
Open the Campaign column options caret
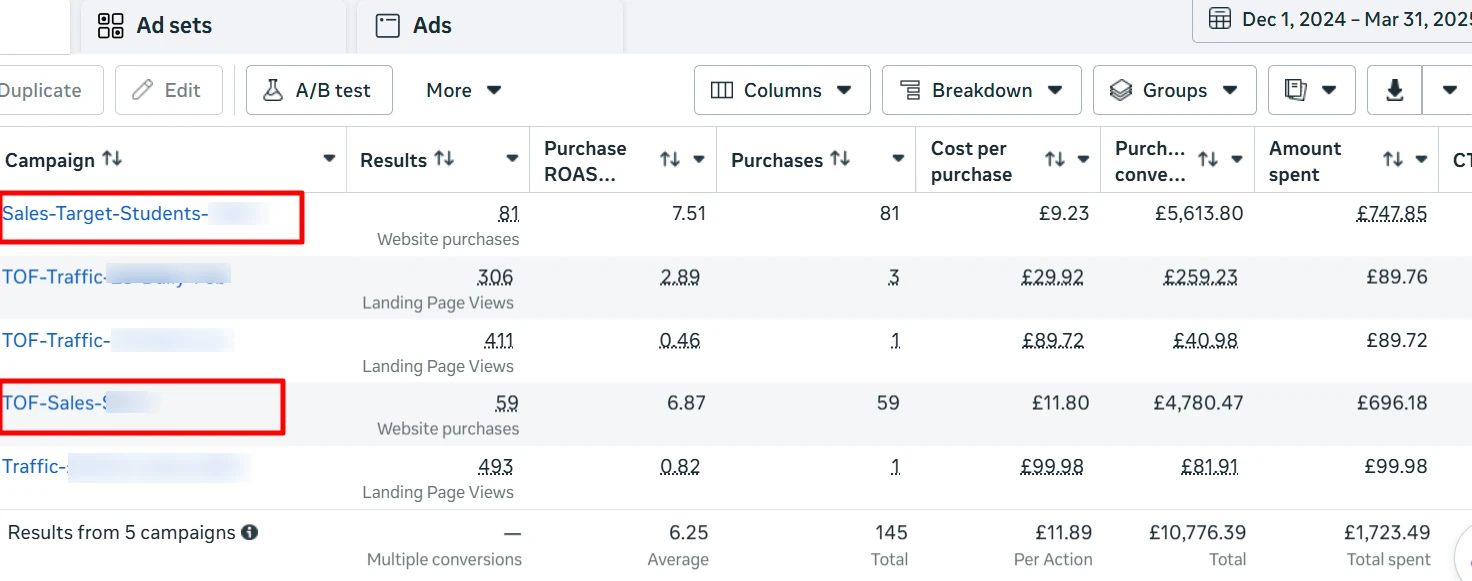pos(329,160)
